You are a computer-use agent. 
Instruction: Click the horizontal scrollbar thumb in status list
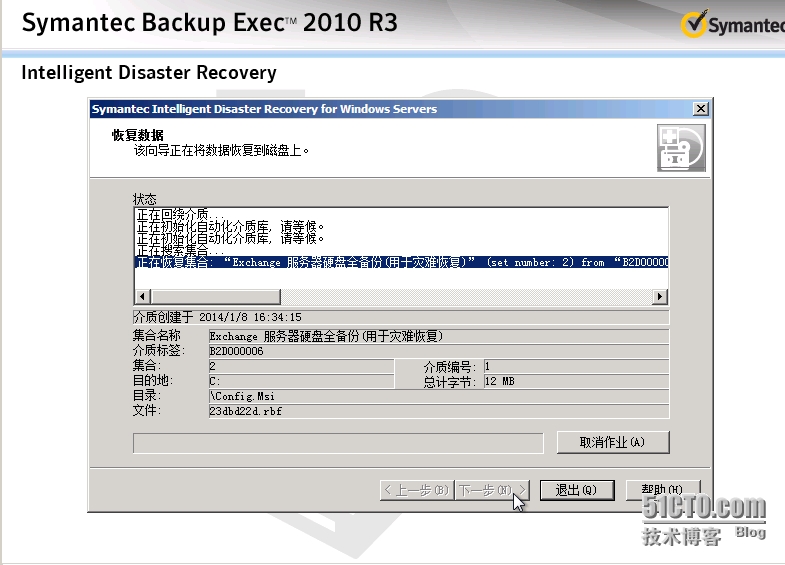tap(216, 296)
